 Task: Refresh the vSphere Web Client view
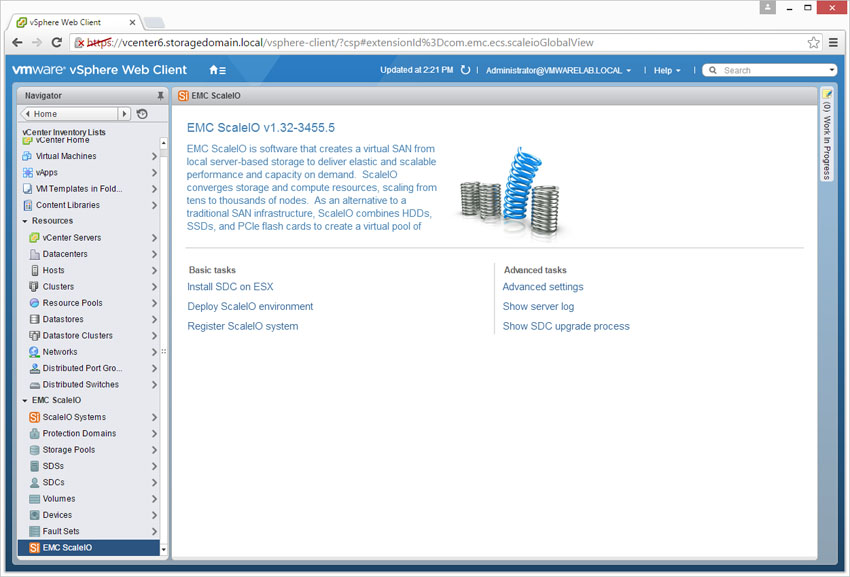[x=465, y=70]
